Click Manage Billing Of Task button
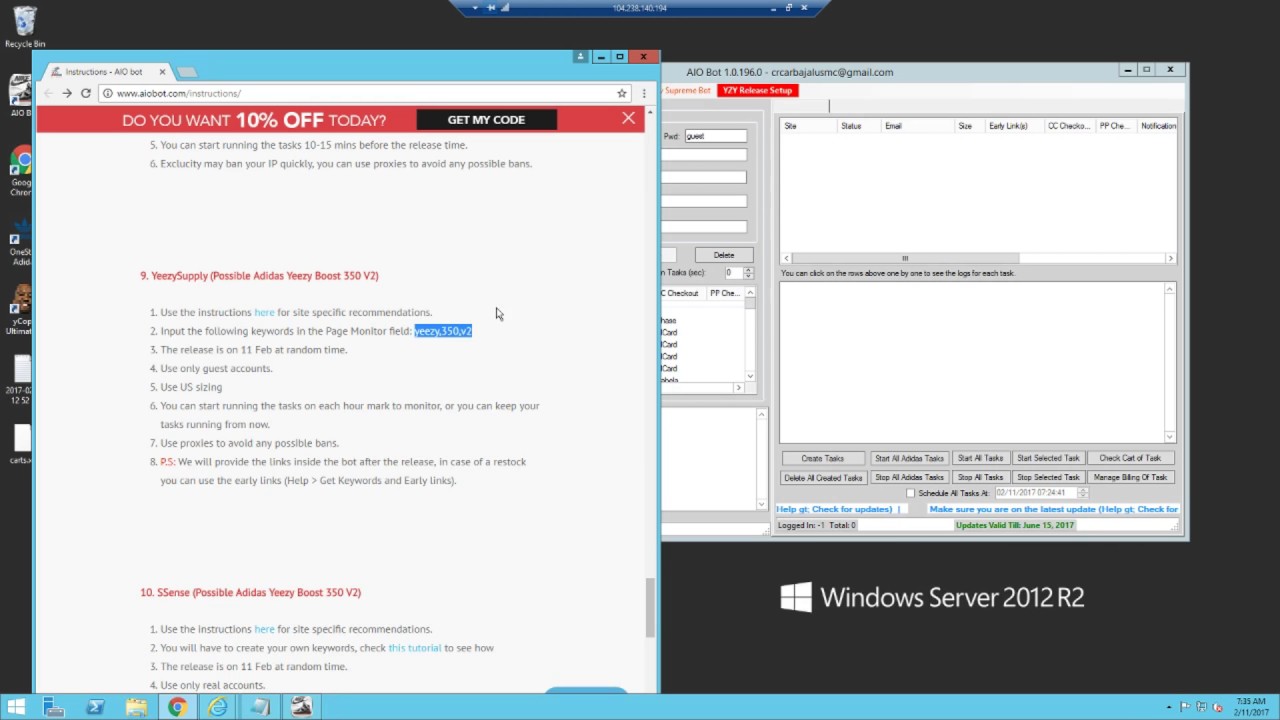Image resolution: width=1280 pixels, height=720 pixels. tap(1130, 477)
